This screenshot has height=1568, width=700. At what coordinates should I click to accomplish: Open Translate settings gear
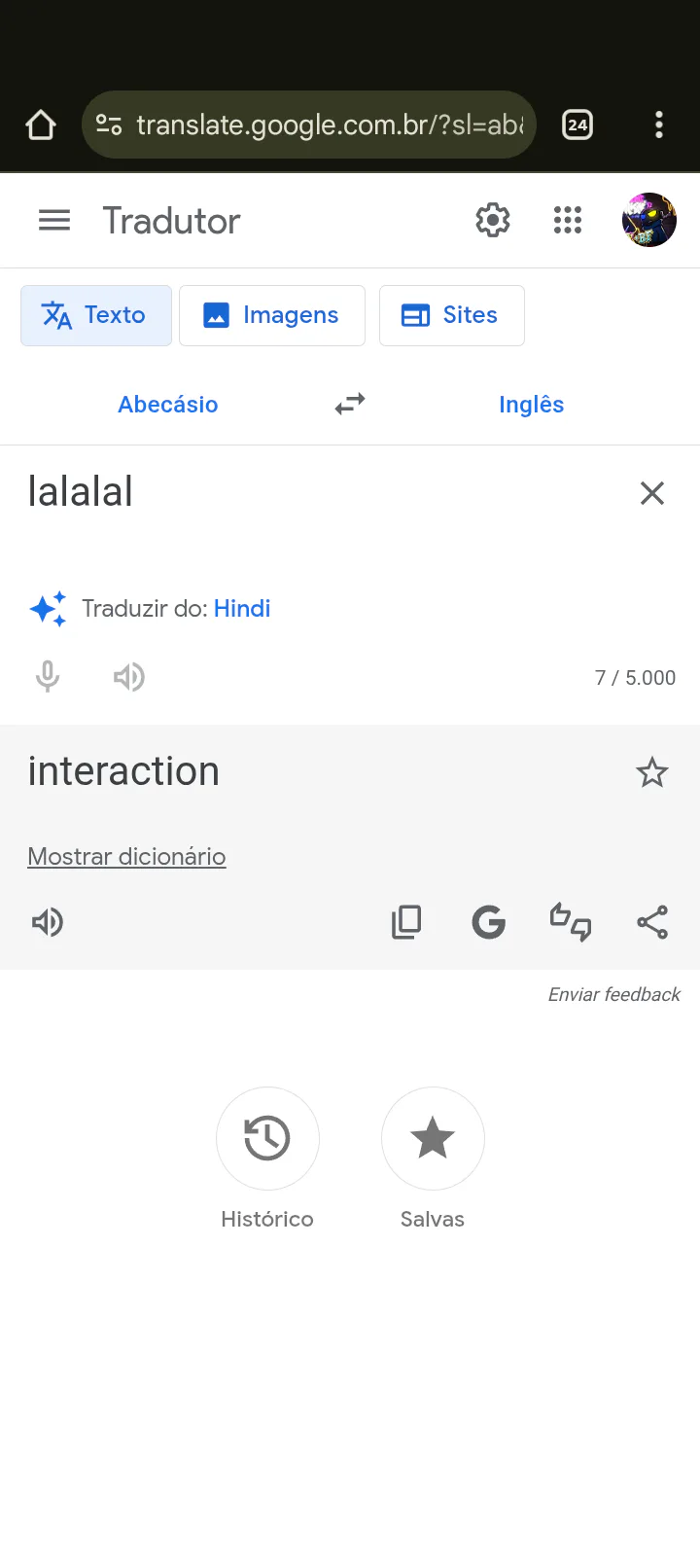(493, 221)
